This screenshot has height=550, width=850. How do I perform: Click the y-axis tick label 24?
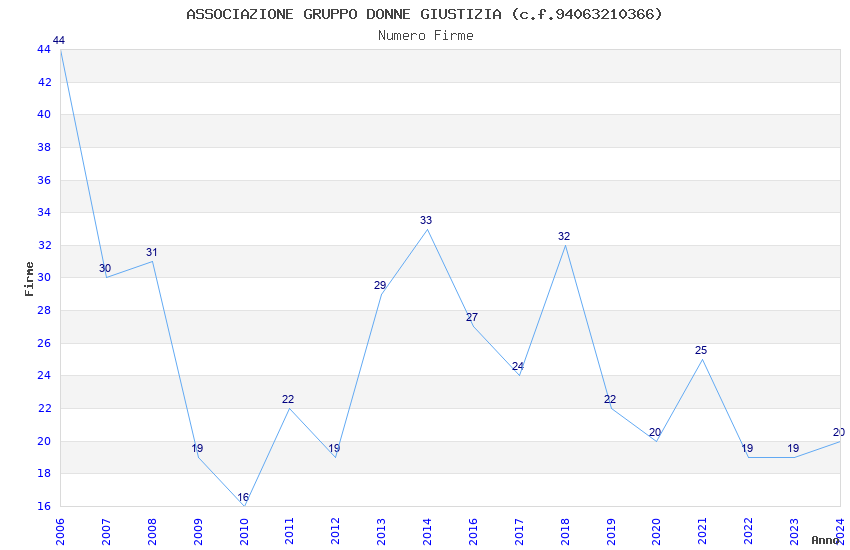(44, 376)
